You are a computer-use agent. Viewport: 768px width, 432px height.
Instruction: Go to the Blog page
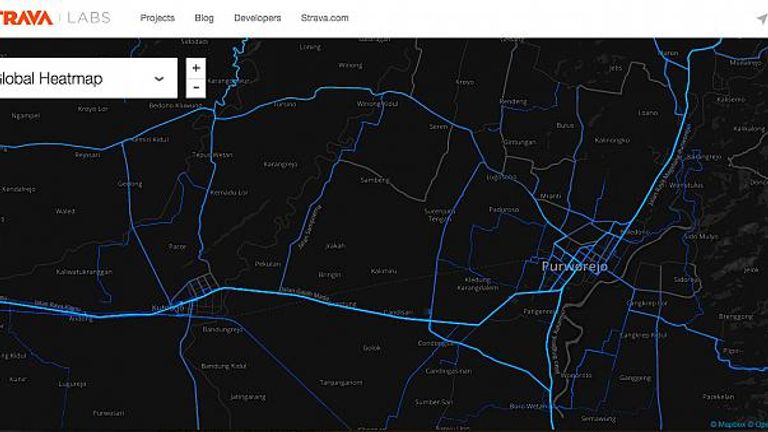pos(204,18)
